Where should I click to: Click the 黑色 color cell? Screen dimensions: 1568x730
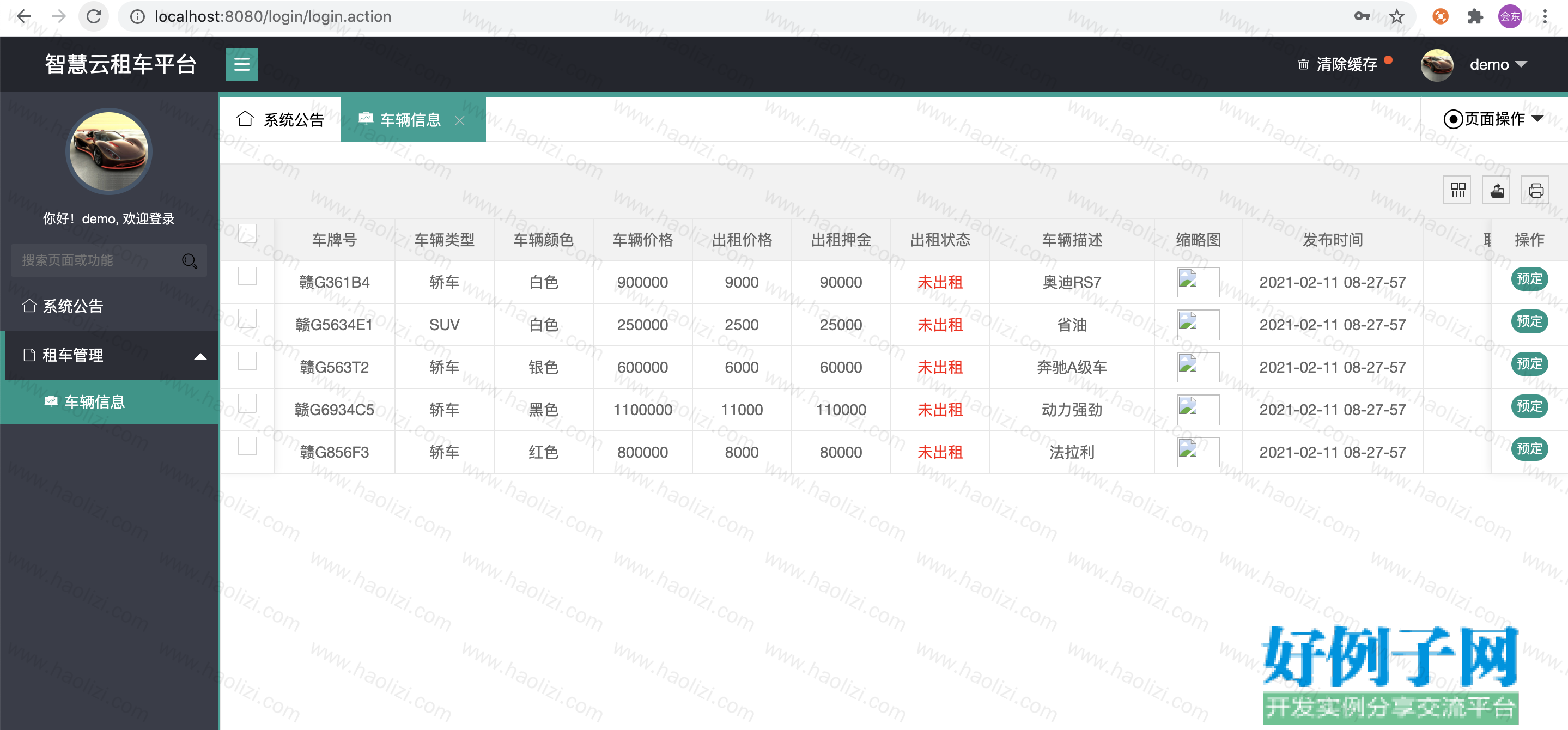click(x=544, y=410)
